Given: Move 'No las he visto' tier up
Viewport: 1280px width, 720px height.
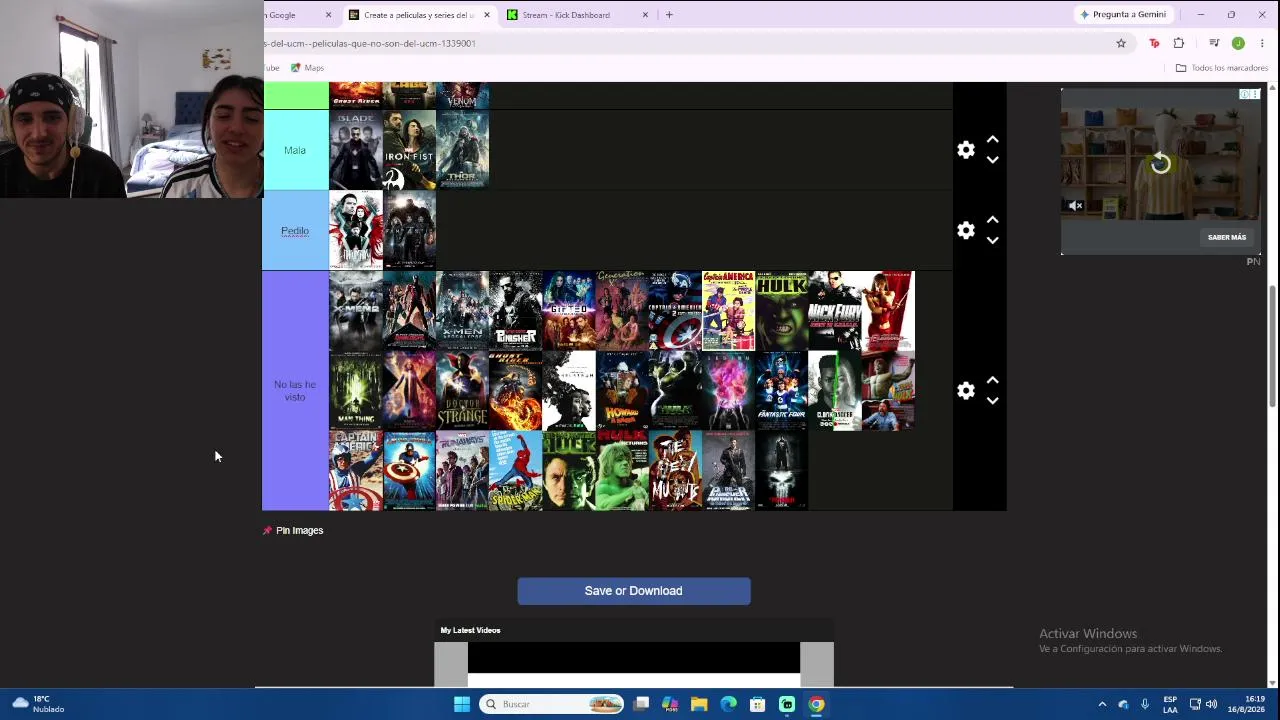Looking at the screenshot, I should click(x=992, y=380).
